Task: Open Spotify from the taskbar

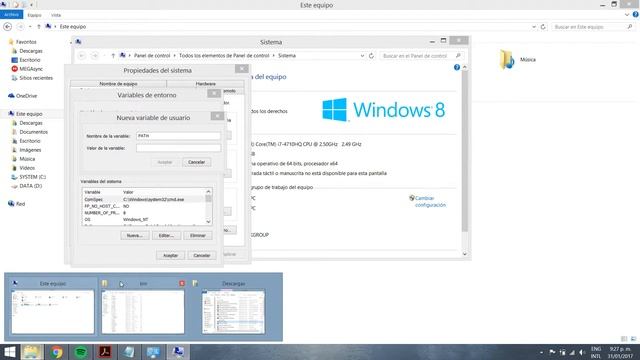Action: (80, 352)
